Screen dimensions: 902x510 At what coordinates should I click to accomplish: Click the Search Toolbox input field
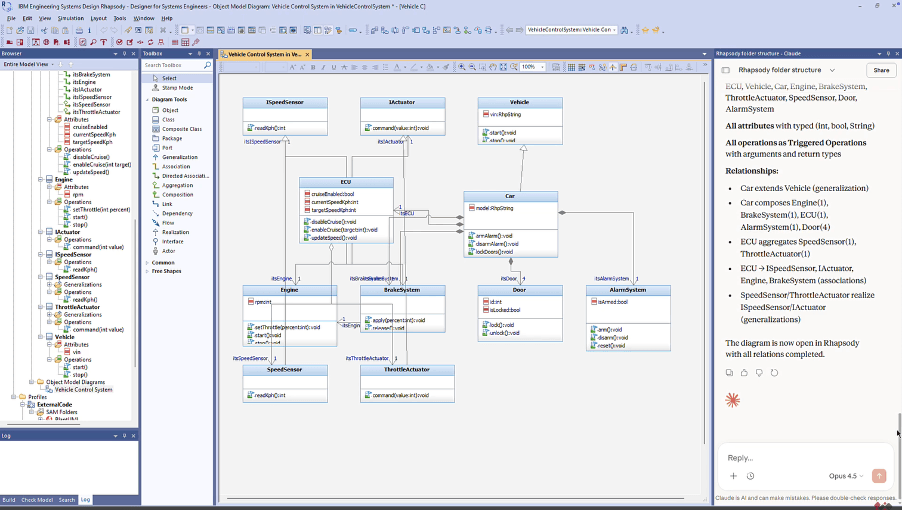(x=172, y=65)
